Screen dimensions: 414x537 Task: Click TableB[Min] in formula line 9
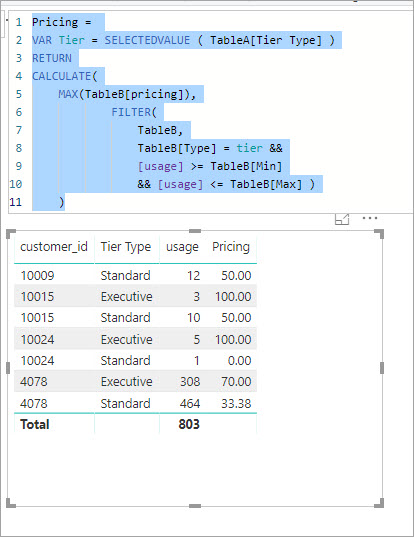tap(246, 166)
